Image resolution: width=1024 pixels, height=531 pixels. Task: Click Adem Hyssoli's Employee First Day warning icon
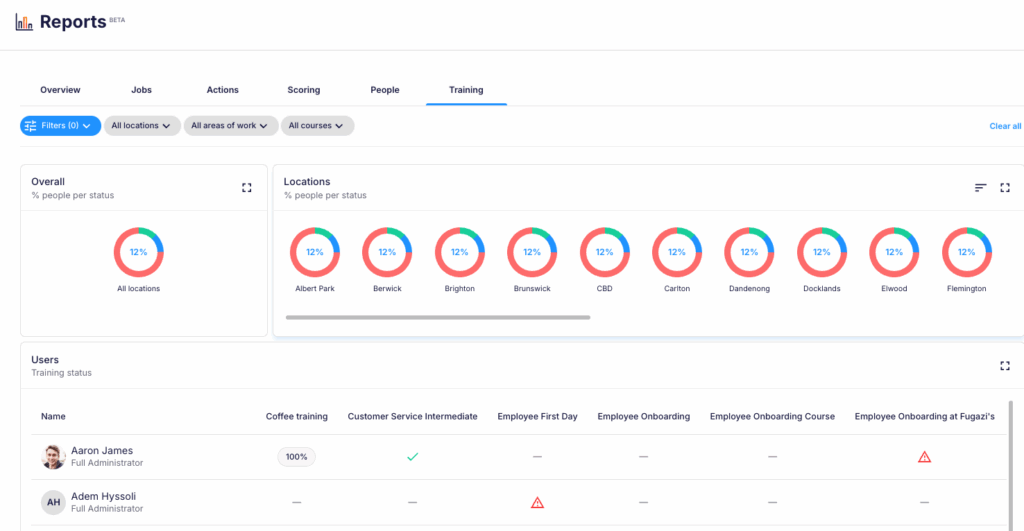coord(537,503)
